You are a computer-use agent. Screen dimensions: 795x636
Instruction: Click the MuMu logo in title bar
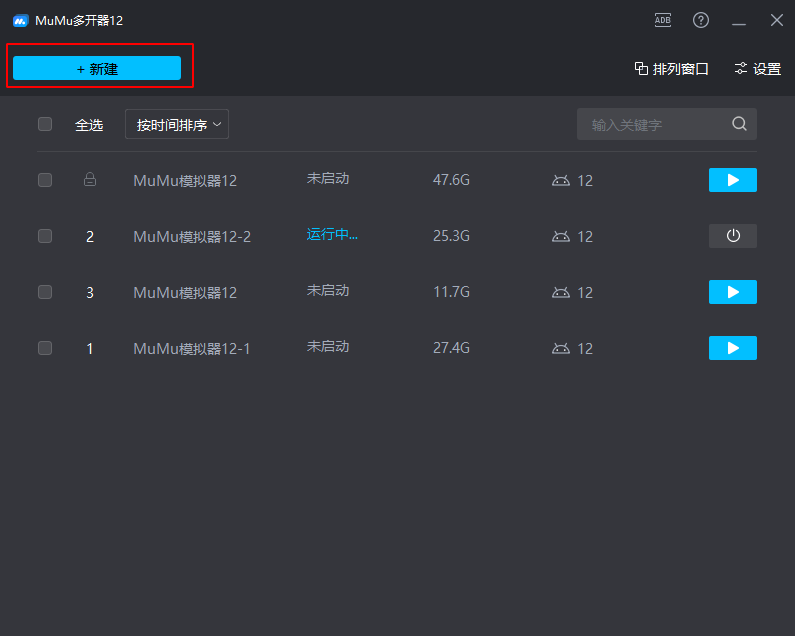20,21
